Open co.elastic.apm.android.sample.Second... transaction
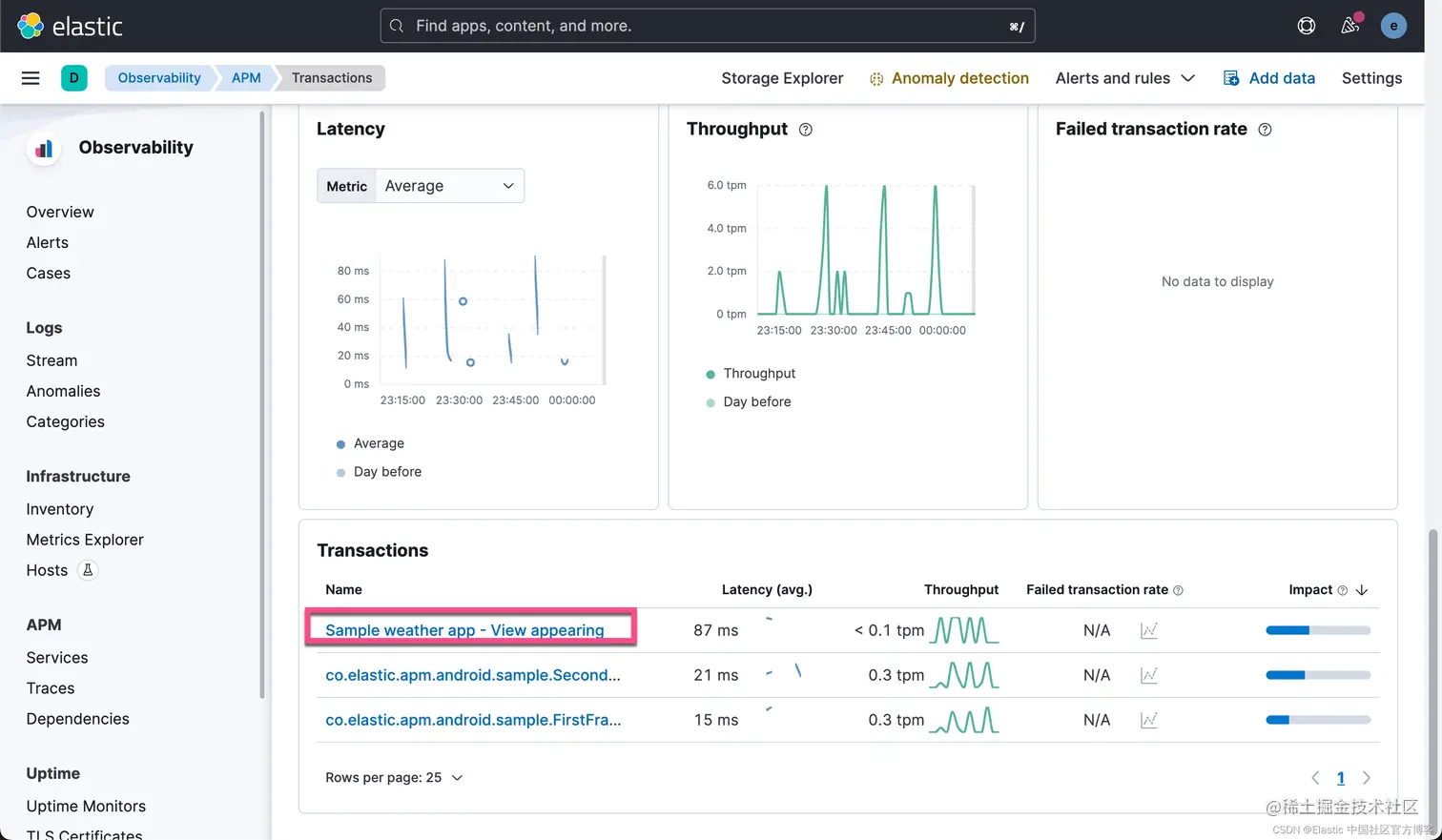Viewport: 1442px width, 840px height. [473, 675]
